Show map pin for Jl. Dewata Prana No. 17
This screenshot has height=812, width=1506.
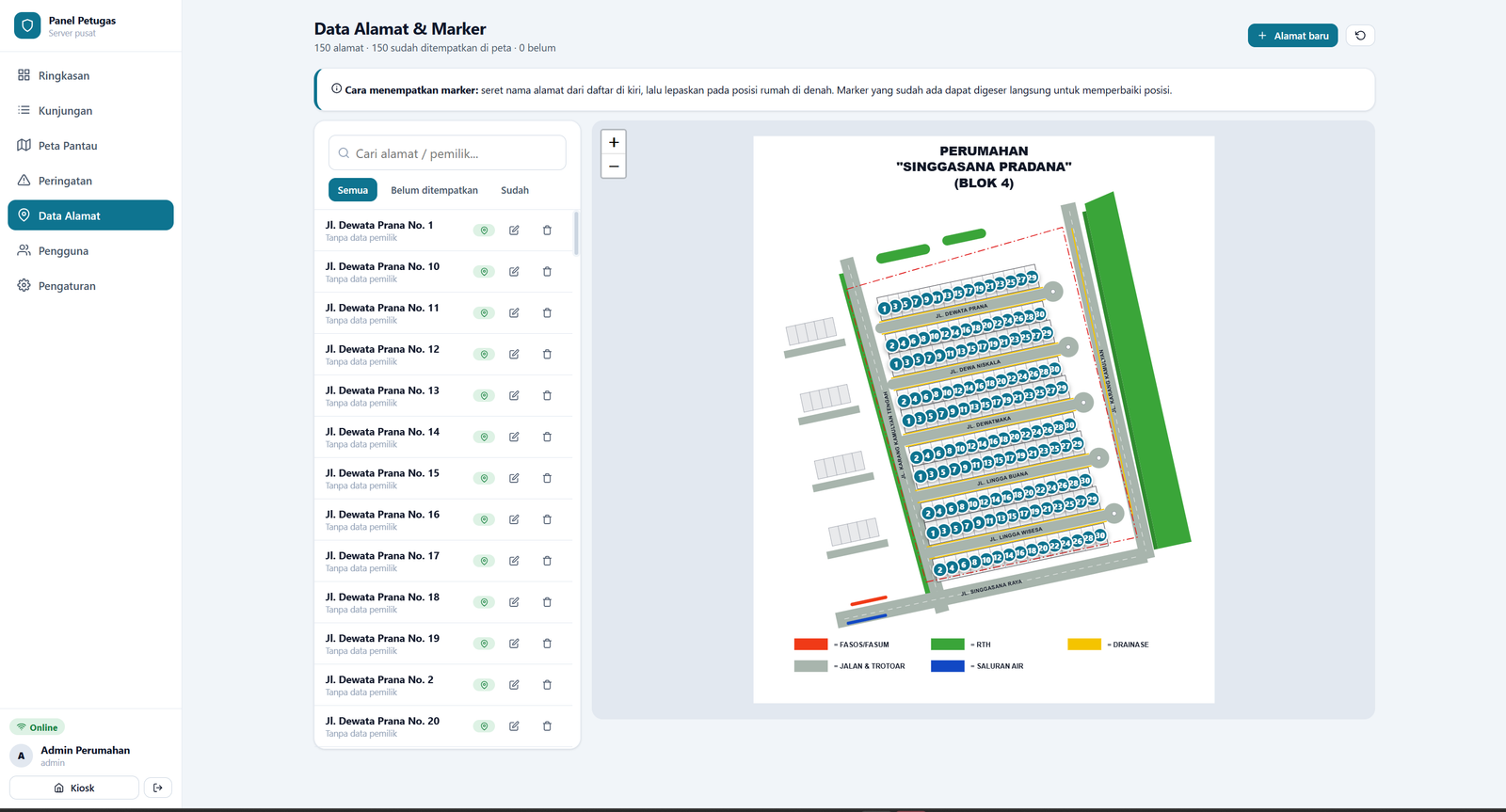click(x=484, y=562)
